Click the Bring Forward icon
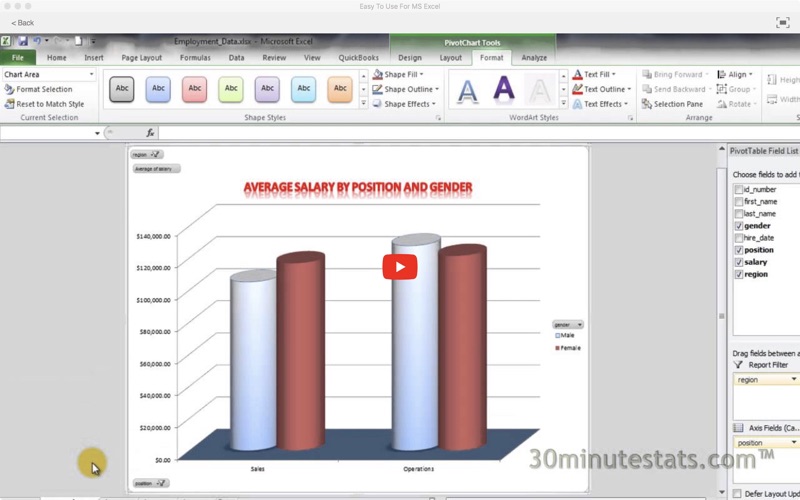This screenshot has width=800, height=500. coord(647,74)
